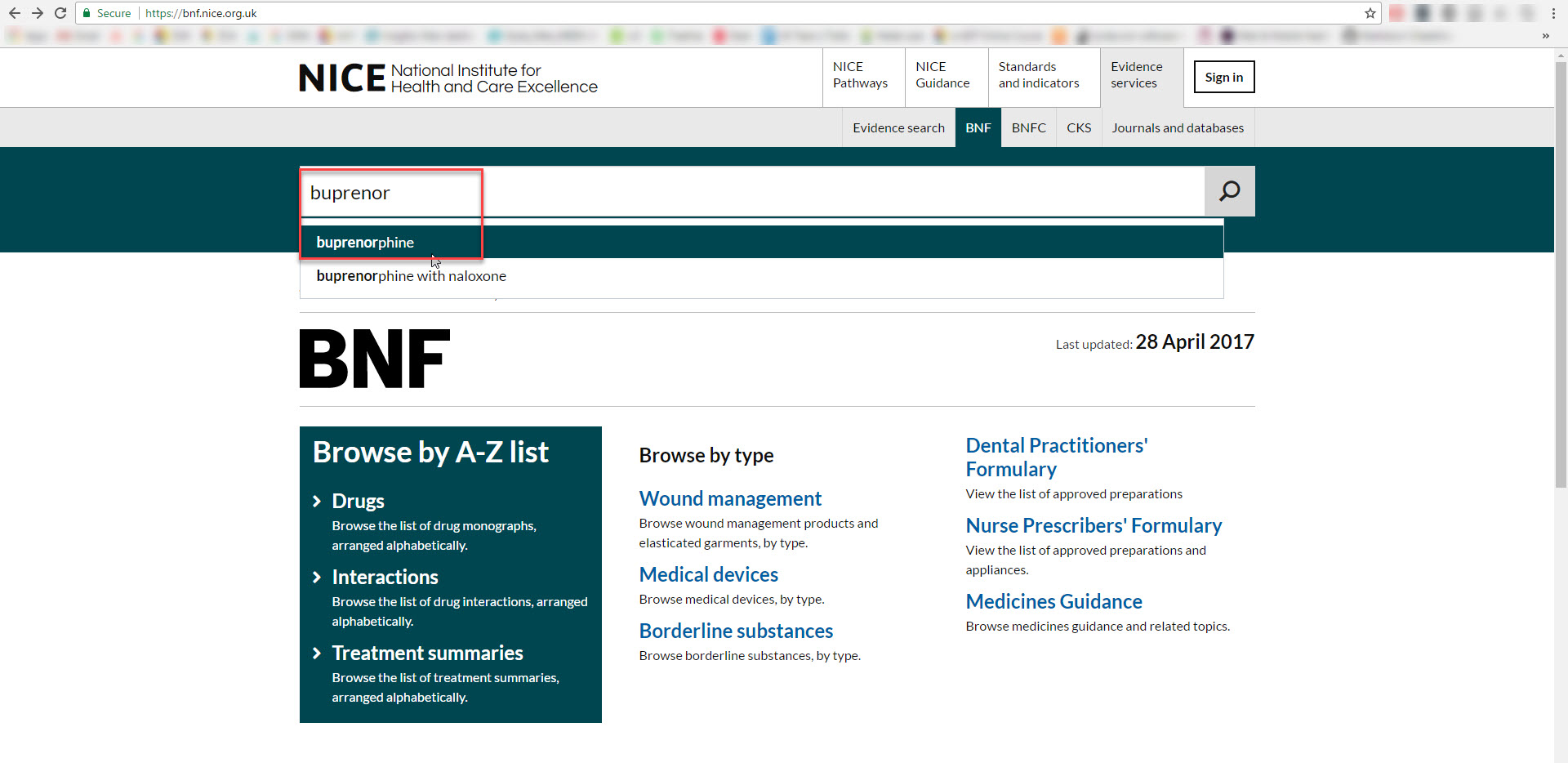Open the Wound management link
The image size is (1568, 763).
(x=730, y=498)
